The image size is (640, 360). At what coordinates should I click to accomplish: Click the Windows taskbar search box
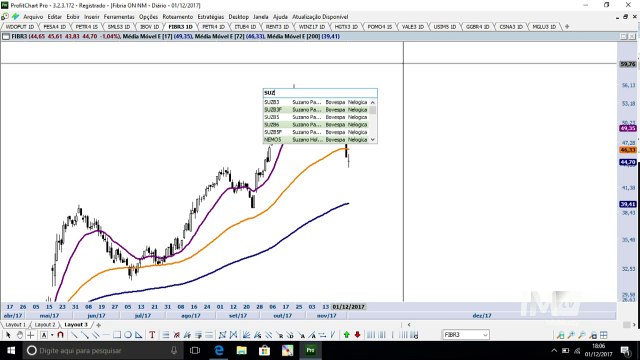click(102, 350)
